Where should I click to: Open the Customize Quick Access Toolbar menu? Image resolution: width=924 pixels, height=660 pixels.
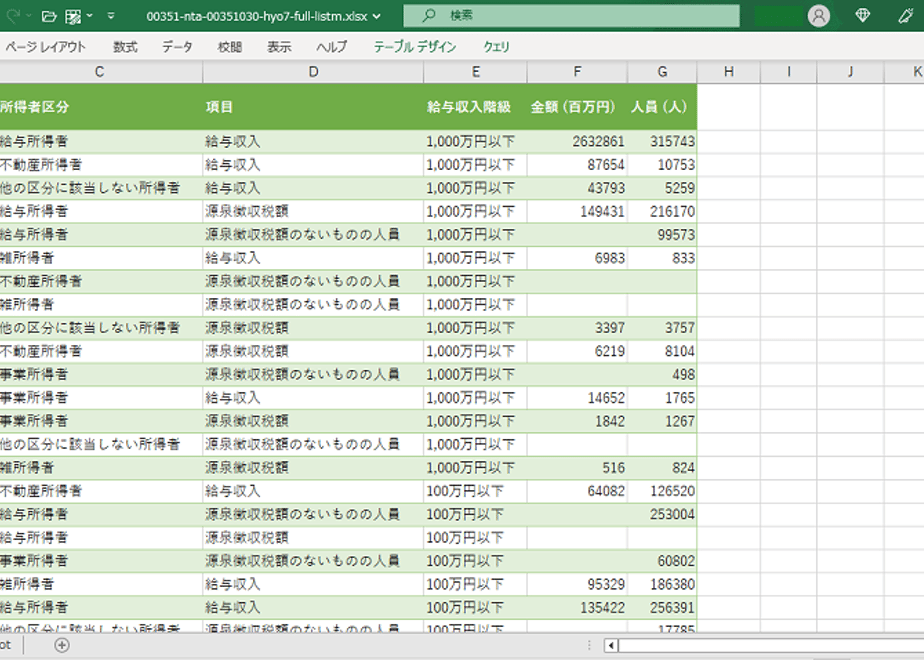(111, 16)
